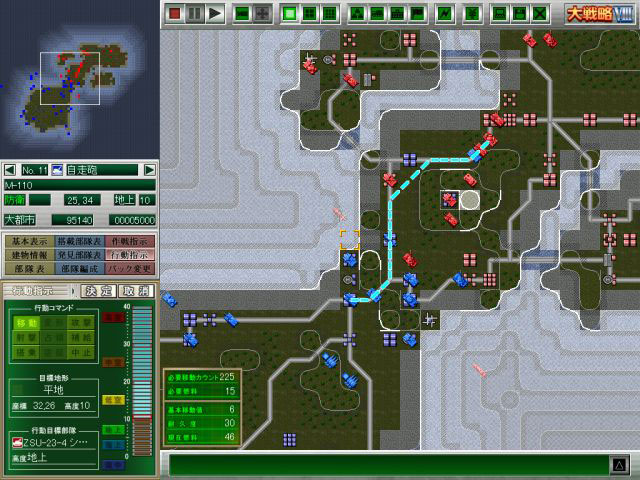This screenshot has width=640, height=480.
Task: Click the four-arrow move/scroll toolbar icon
Action: pyautogui.click(x=262, y=14)
